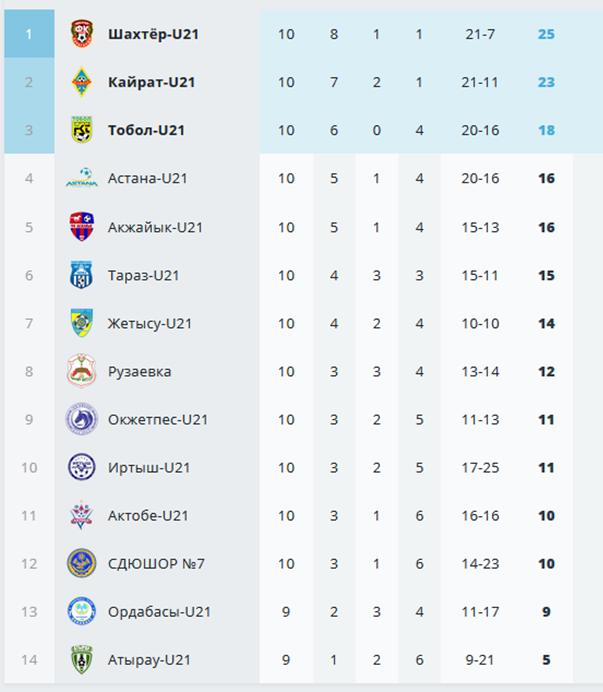The image size is (603, 692).
Task: Open the Шахтёр-U21 team link
Action: pyautogui.click(x=153, y=34)
